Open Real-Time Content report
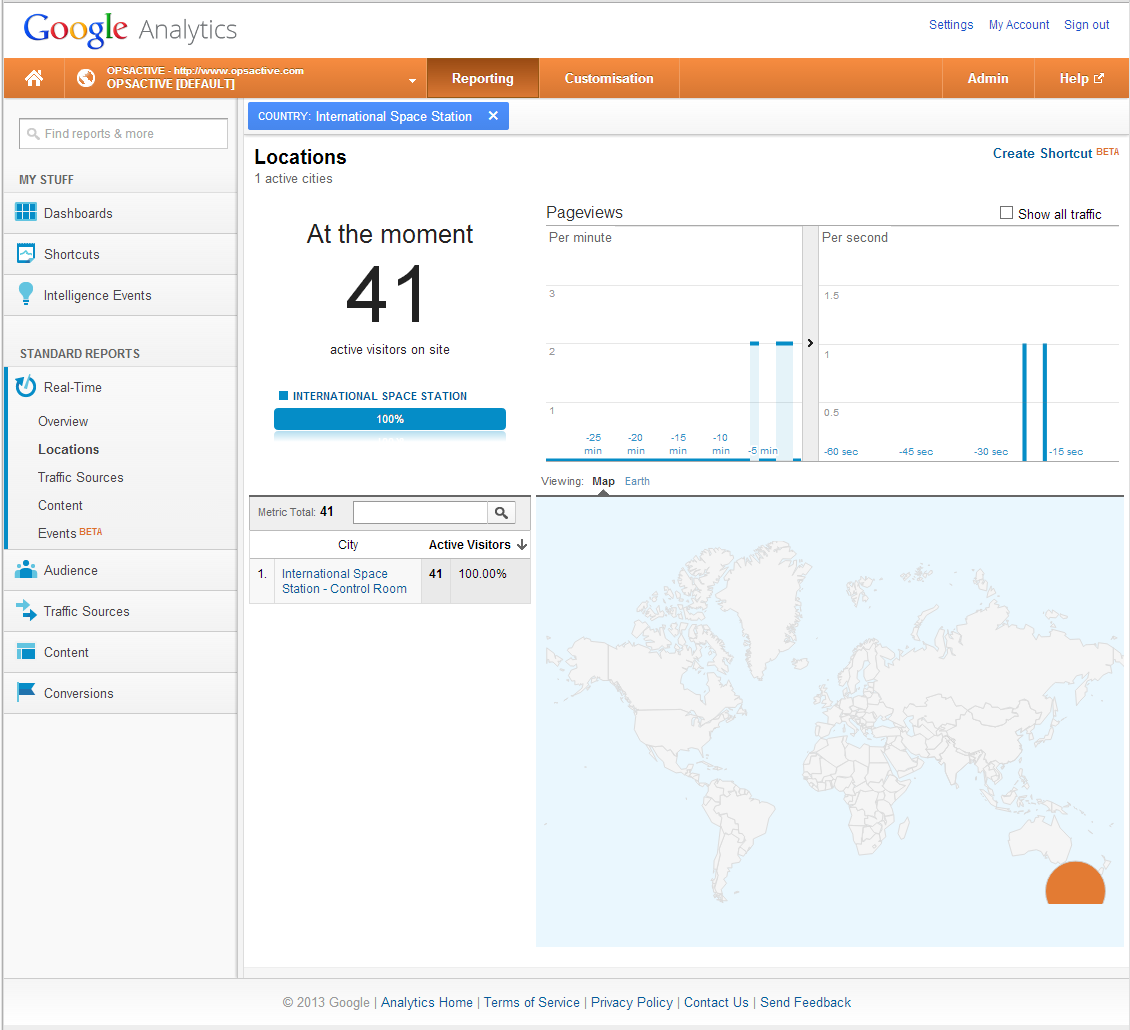This screenshot has height=1030, width=1130. click(61, 505)
